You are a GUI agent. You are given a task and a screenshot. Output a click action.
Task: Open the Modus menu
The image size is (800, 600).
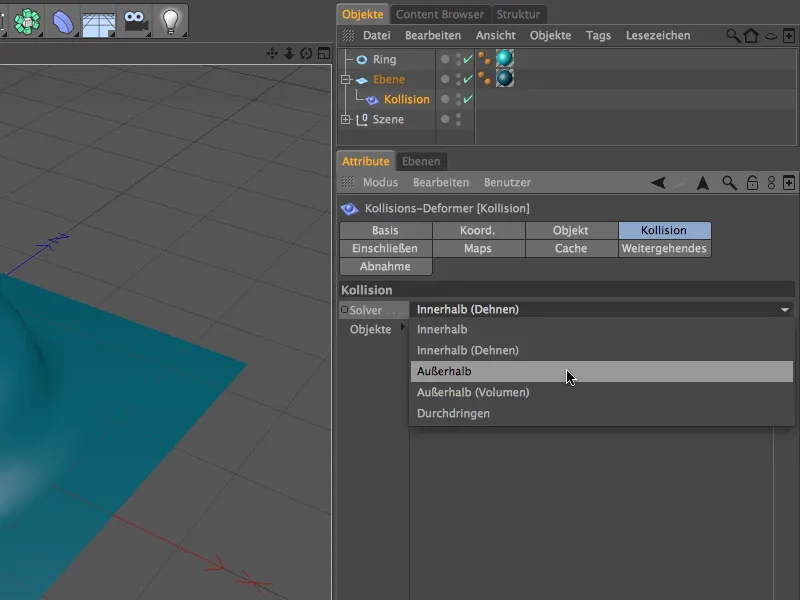(x=380, y=182)
